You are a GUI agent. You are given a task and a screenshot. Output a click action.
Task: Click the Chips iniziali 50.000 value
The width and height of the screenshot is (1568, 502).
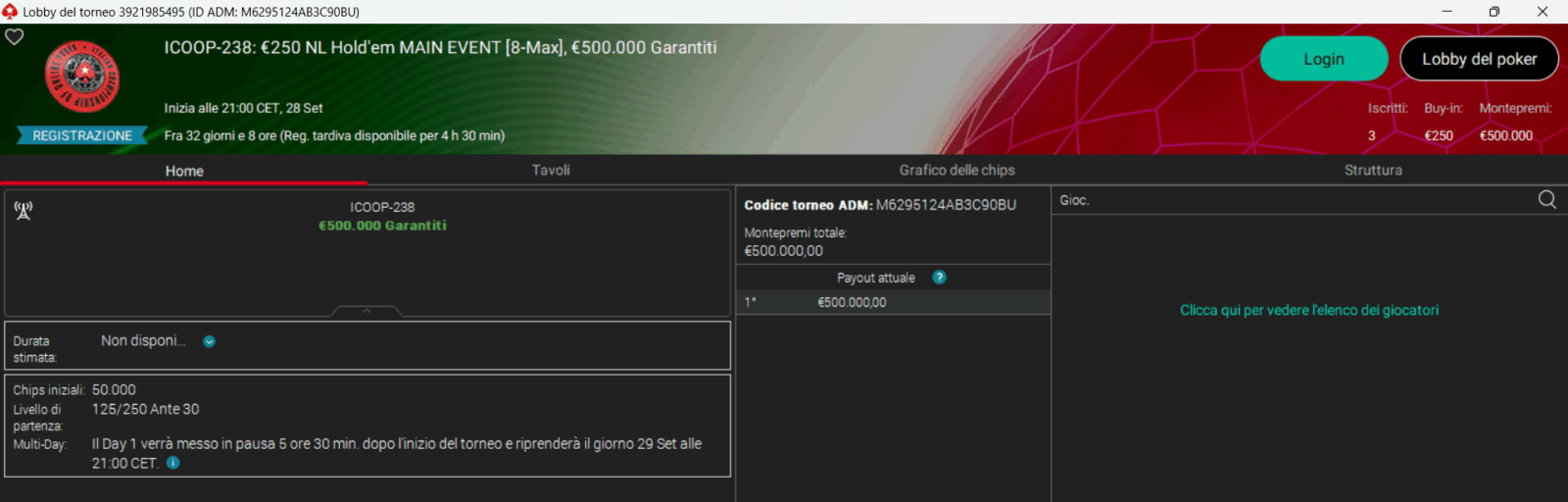114,390
